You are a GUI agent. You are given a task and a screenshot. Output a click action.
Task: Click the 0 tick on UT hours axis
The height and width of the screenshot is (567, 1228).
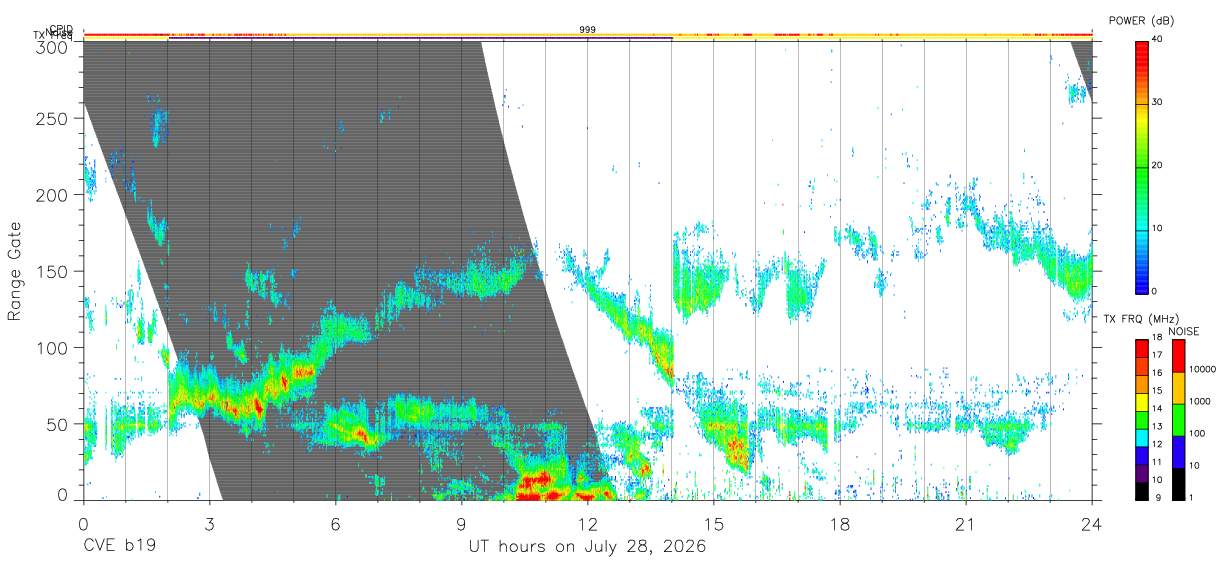coord(83,523)
